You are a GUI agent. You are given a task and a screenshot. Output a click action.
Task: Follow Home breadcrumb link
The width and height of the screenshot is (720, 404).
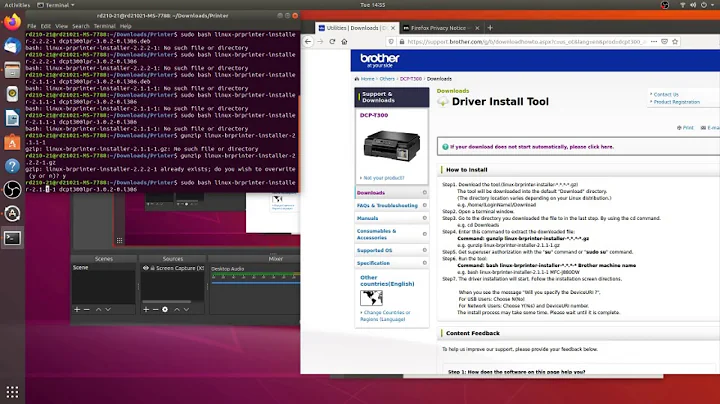tap(367, 79)
